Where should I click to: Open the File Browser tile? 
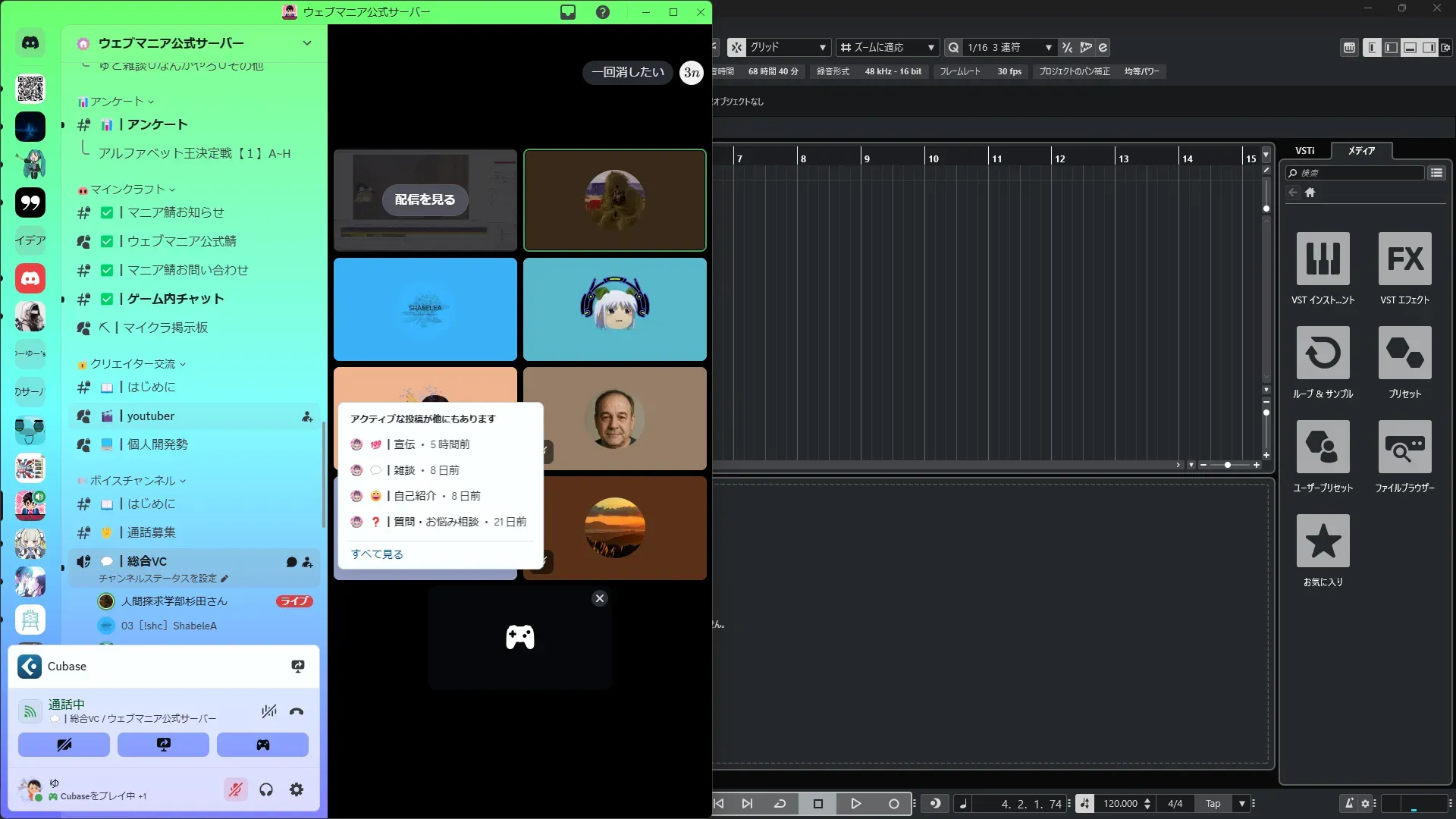(x=1404, y=447)
